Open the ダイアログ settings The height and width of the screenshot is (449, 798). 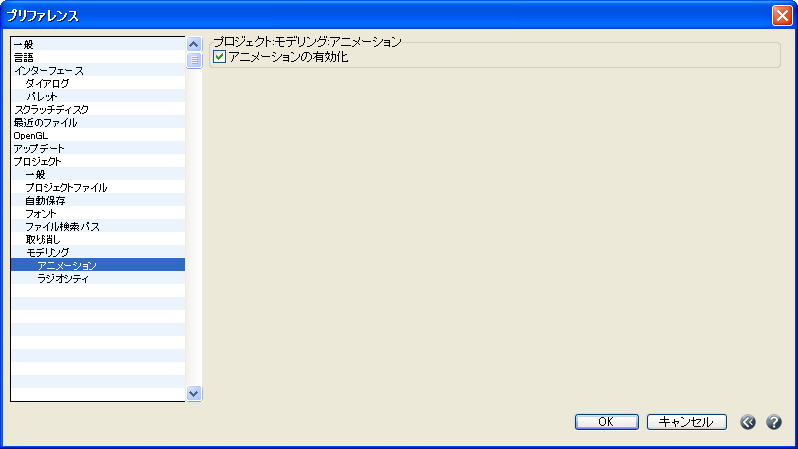pyautogui.click(x=98, y=83)
